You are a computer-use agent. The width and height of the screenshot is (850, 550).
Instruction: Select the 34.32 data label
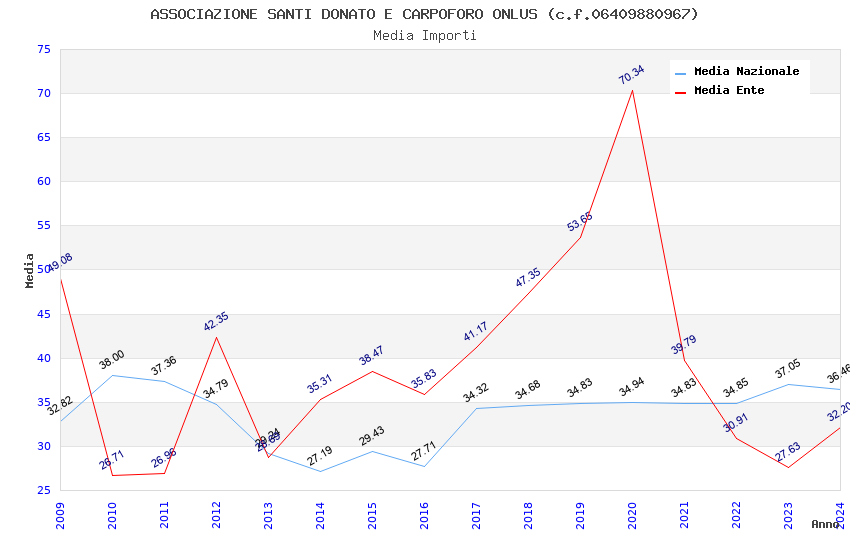pos(475,392)
